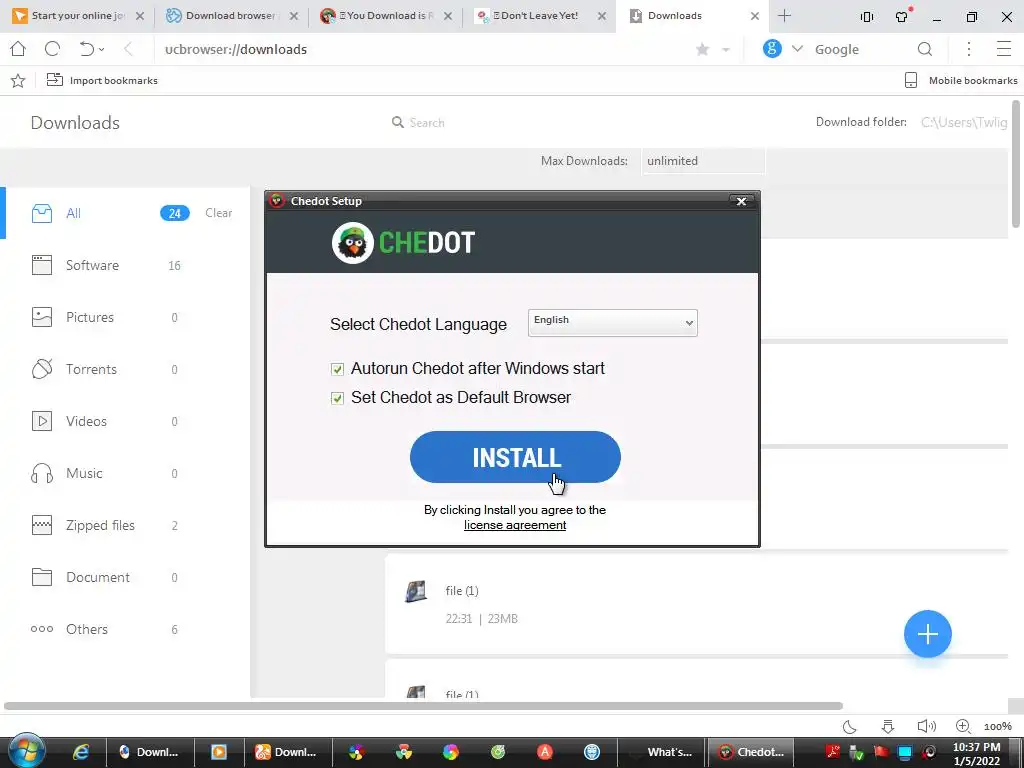The image size is (1024, 768).
Task: Click the Windows Start orb
Action: pyautogui.click(x=25, y=752)
